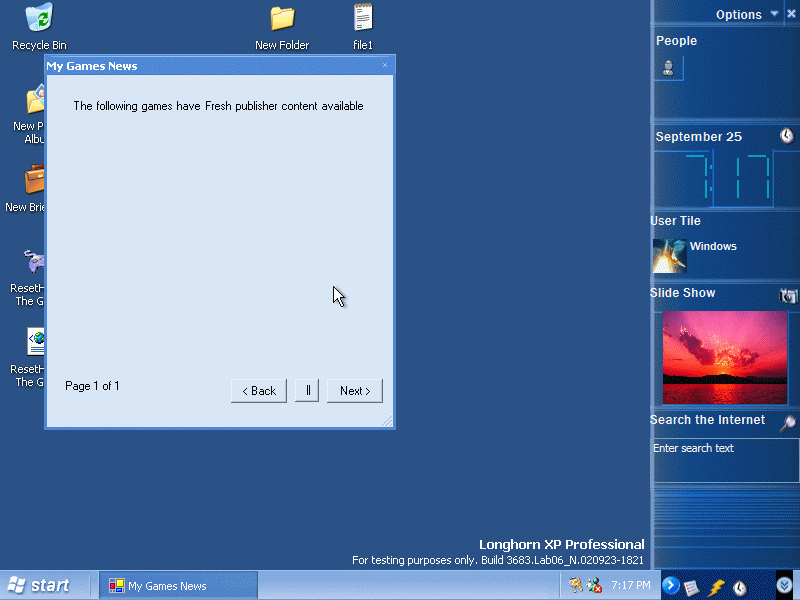800x600 pixels.
Task: Click the contact icon under People
Action: (x=668, y=68)
